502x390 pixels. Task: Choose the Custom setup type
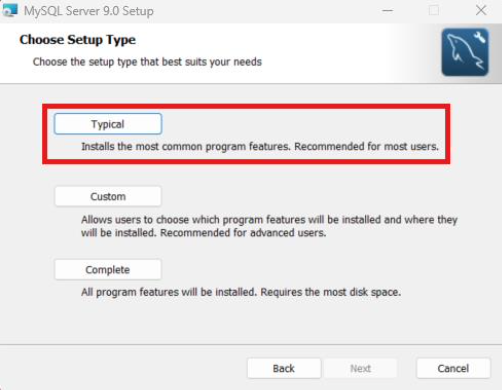click(x=108, y=197)
